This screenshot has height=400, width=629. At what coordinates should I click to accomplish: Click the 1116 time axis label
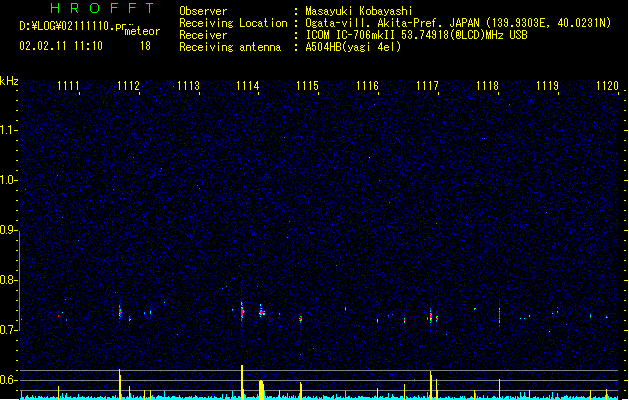coord(367,86)
